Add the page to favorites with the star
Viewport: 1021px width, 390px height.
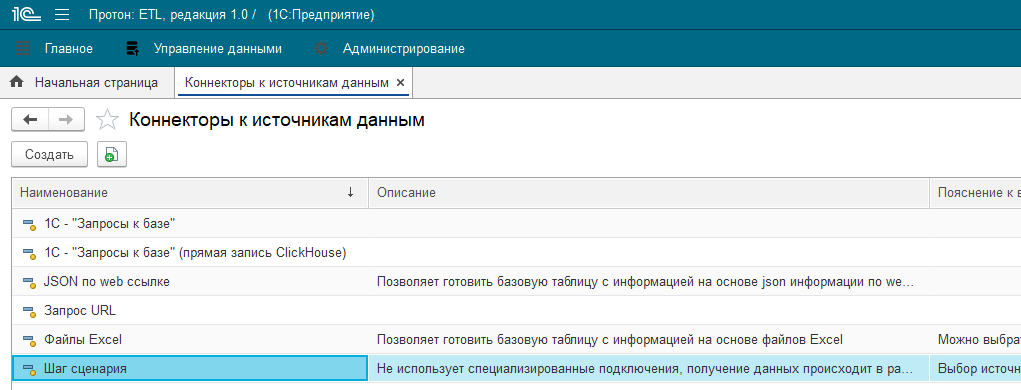pyautogui.click(x=107, y=120)
